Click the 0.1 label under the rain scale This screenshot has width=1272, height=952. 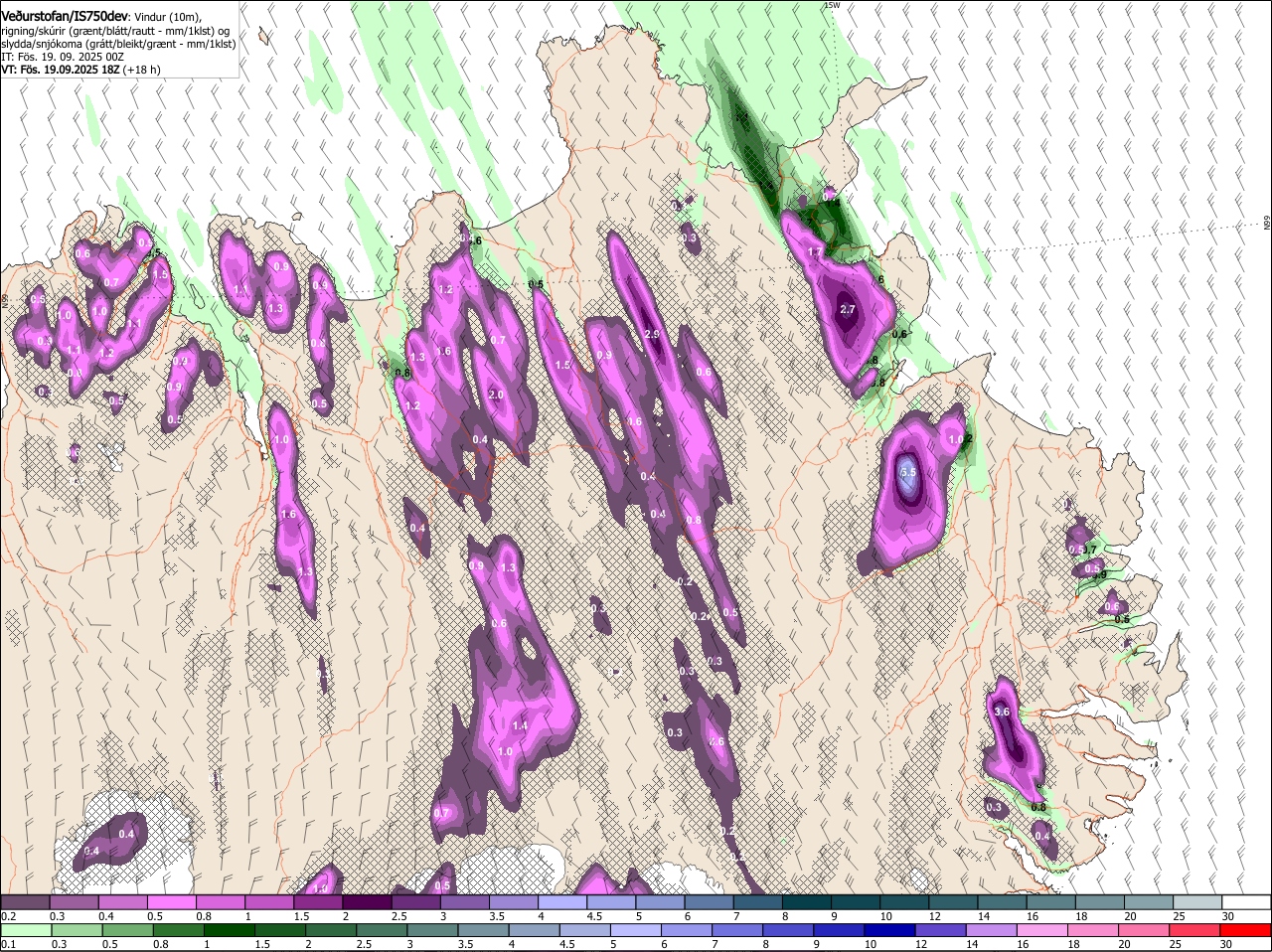coord(9,945)
